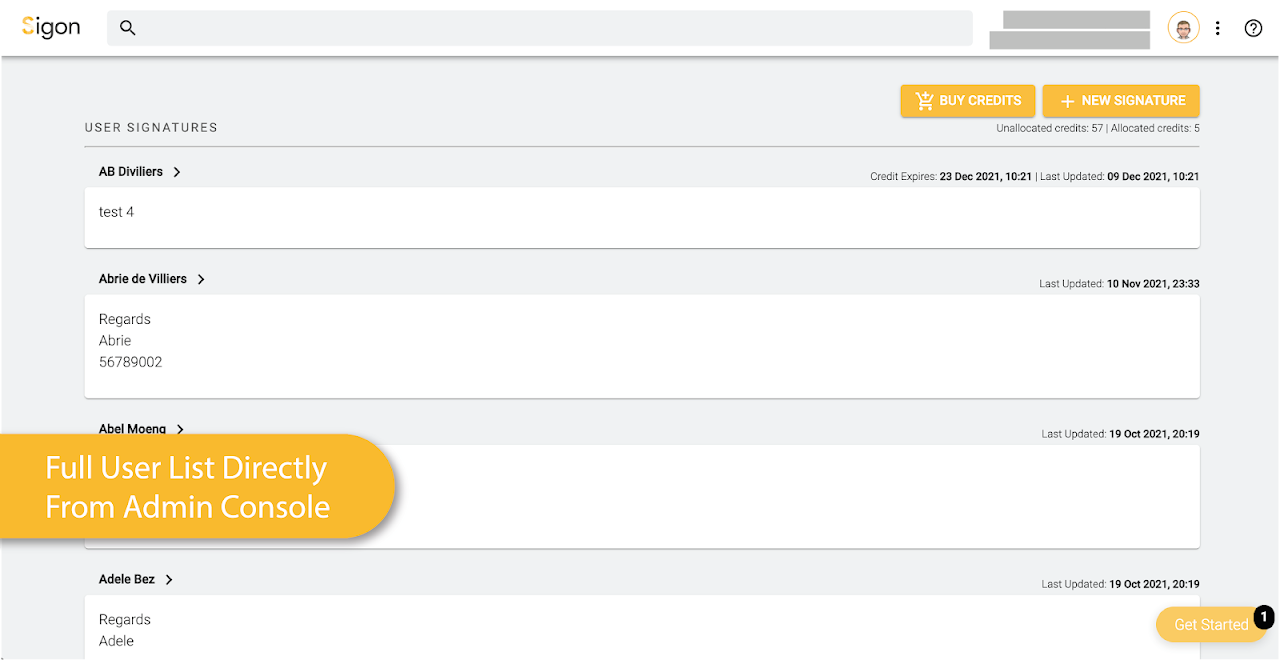1280x660 pixels.
Task: Expand Adele Bez chevron arrow
Action: (169, 579)
